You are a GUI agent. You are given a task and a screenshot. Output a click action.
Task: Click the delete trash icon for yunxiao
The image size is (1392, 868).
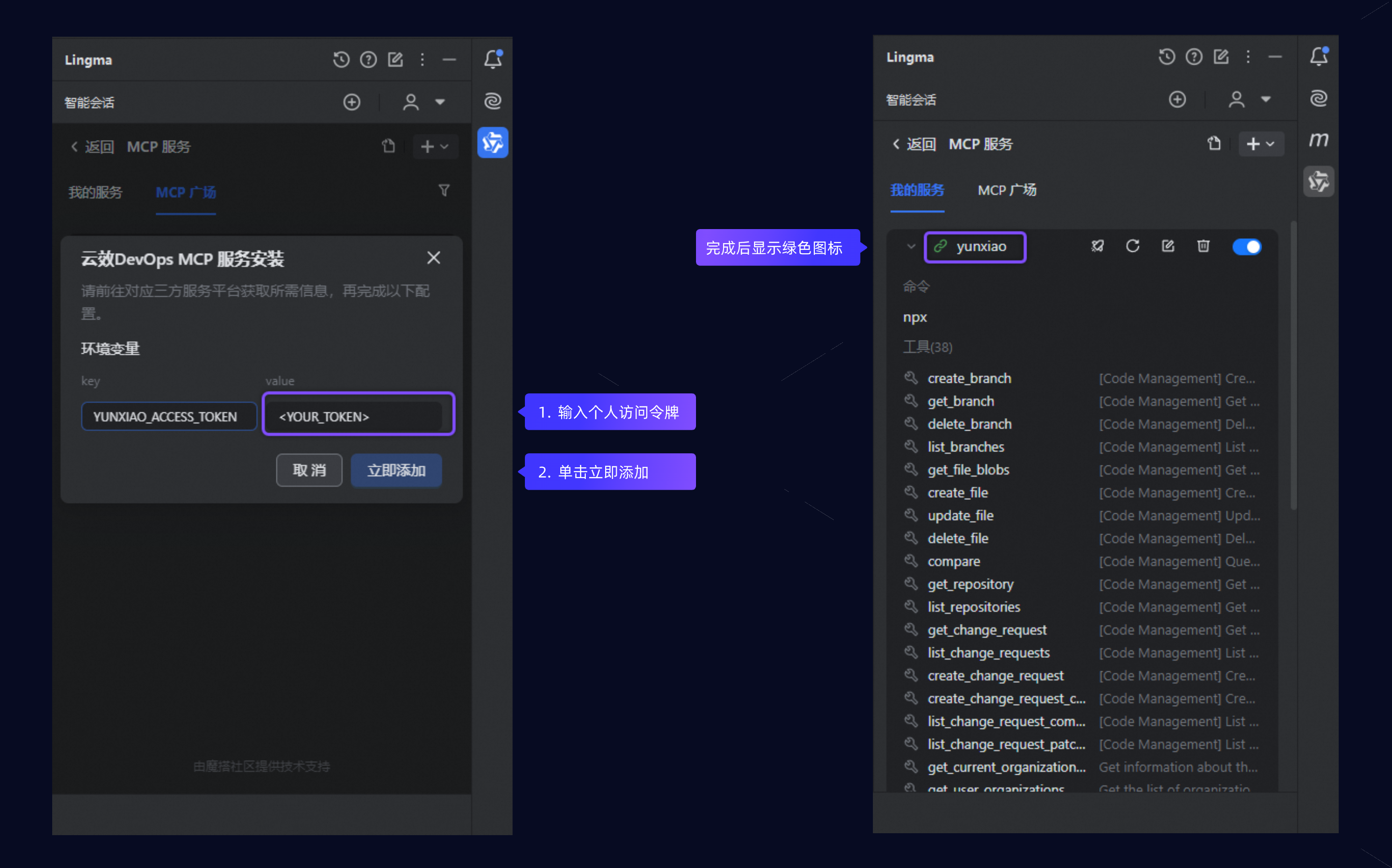pyautogui.click(x=1203, y=246)
